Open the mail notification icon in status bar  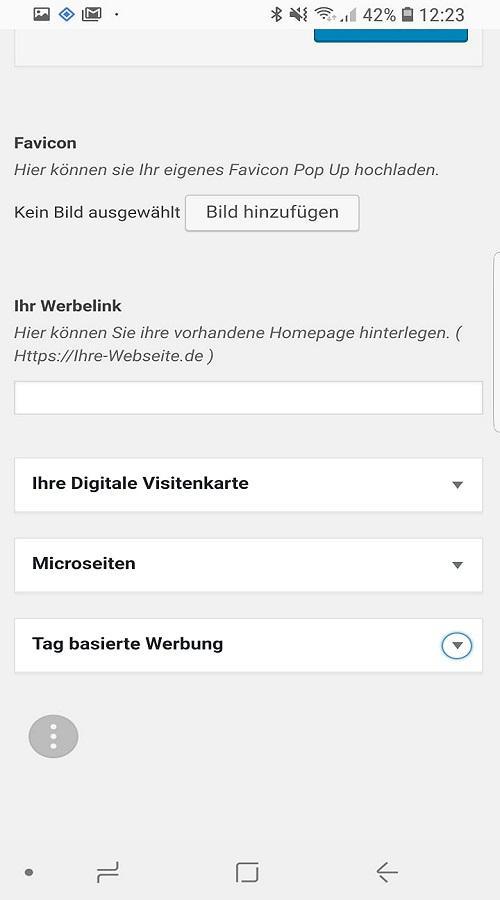(x=92, y=14)
